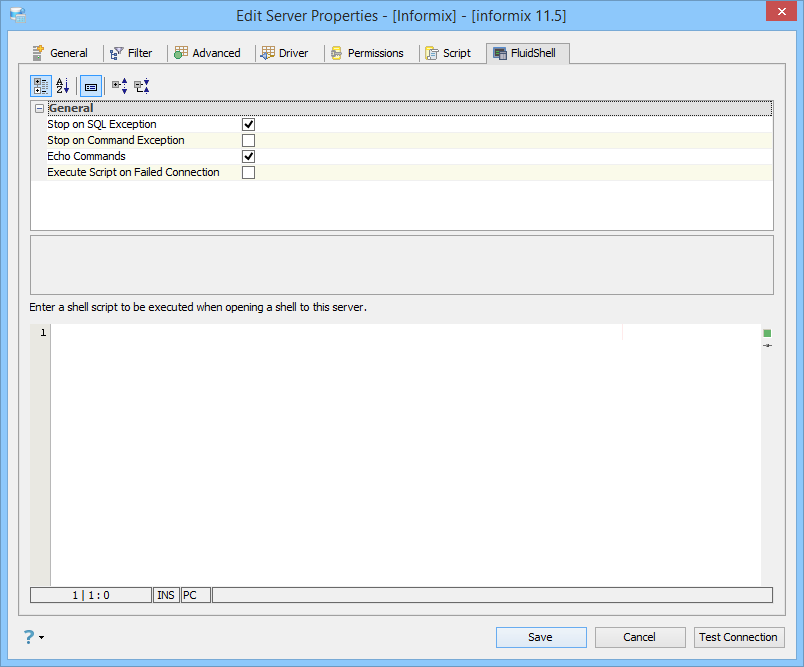Click the Categorized view toolbar icon
Image resolution: width=804 pixels, height=667 pixels.
pyautogui.click(x=41, y=86)
